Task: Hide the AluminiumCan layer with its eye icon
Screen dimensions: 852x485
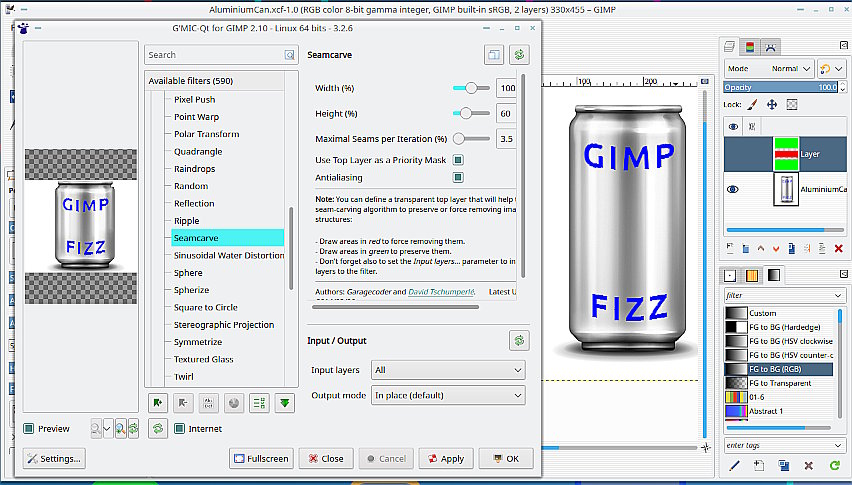Action: click(x=732, y=189)
